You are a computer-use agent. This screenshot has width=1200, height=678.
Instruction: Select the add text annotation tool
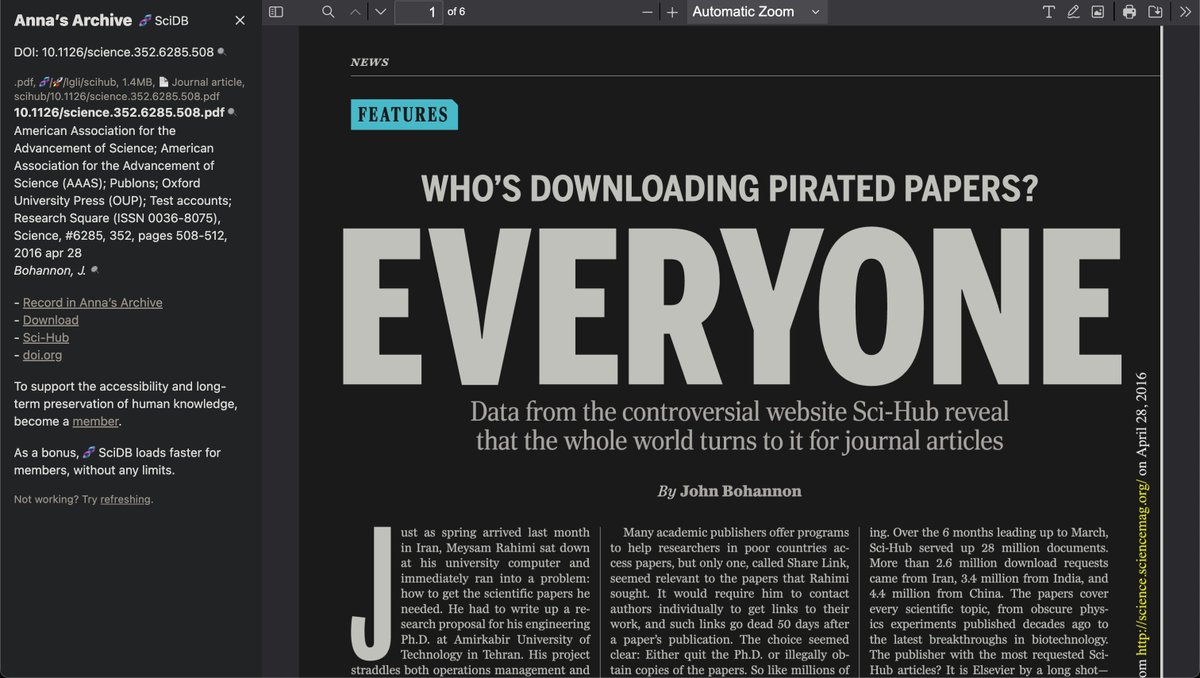tap(1048, 12)
